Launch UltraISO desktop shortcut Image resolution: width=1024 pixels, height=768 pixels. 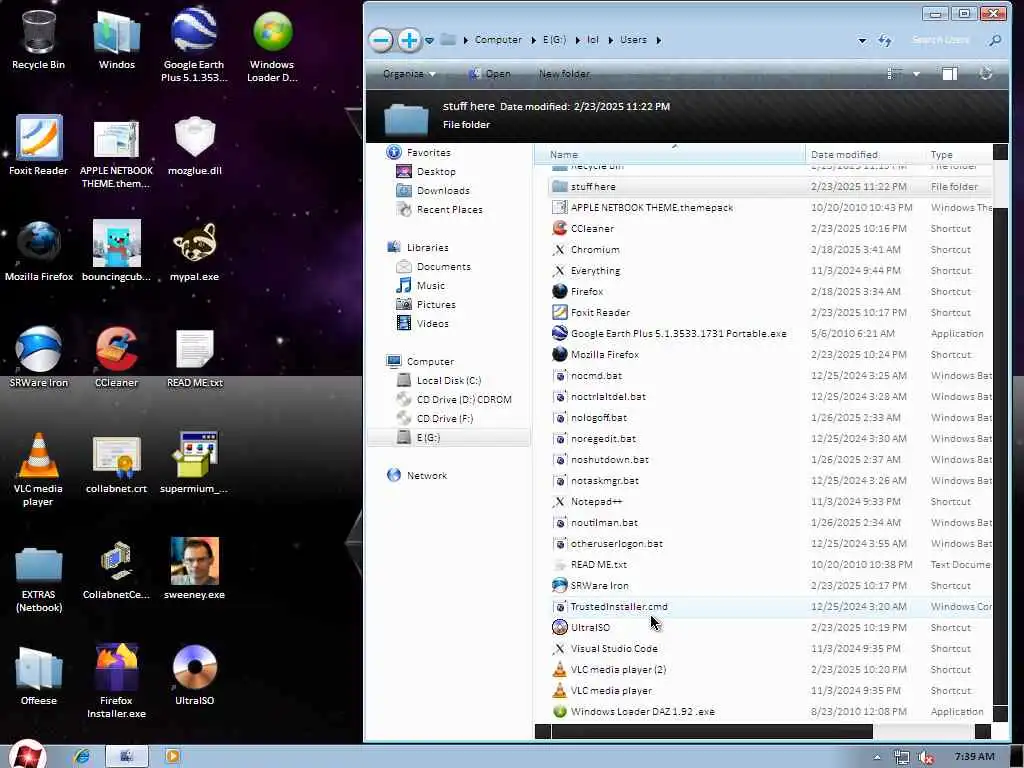194,675
